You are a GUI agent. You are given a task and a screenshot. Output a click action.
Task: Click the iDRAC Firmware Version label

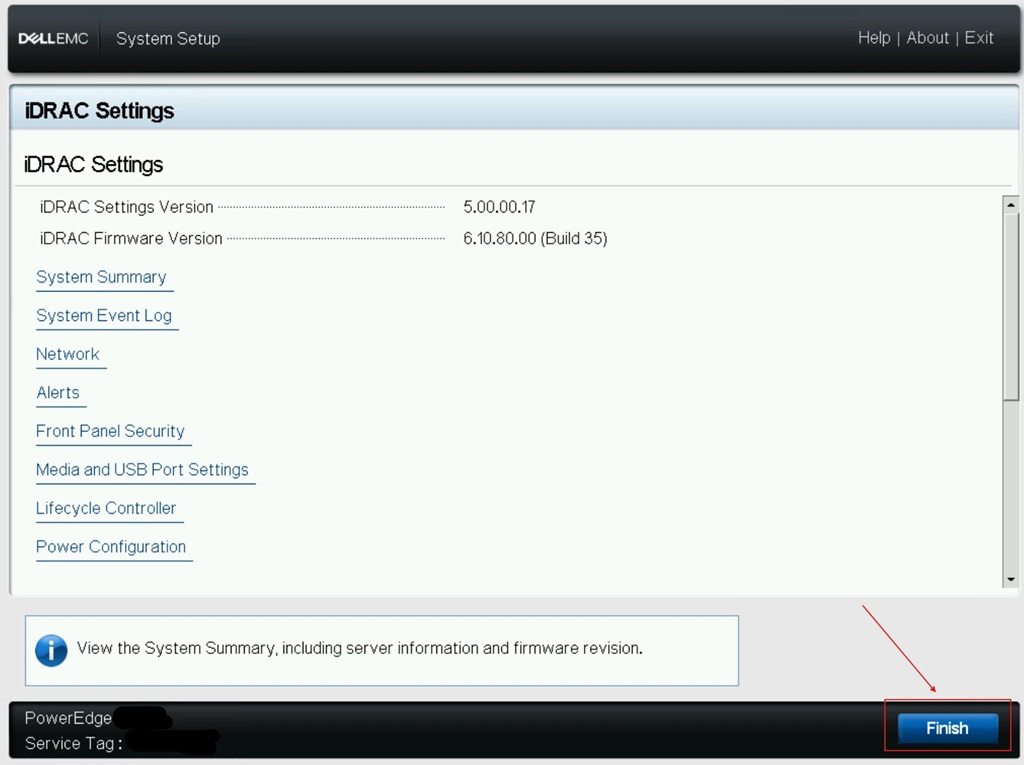pyautogui.click(x=131, y=238)
